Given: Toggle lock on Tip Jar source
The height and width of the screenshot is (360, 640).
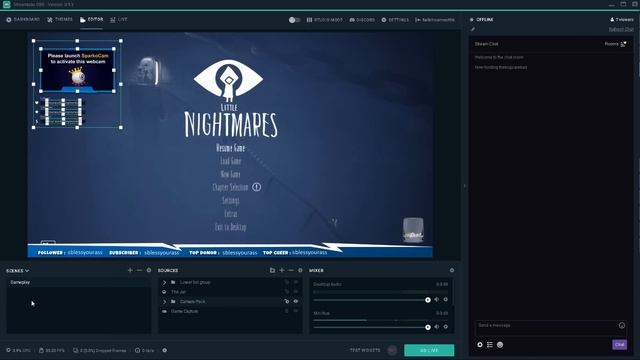Looking at the screenshot, I should pos(287,292).
